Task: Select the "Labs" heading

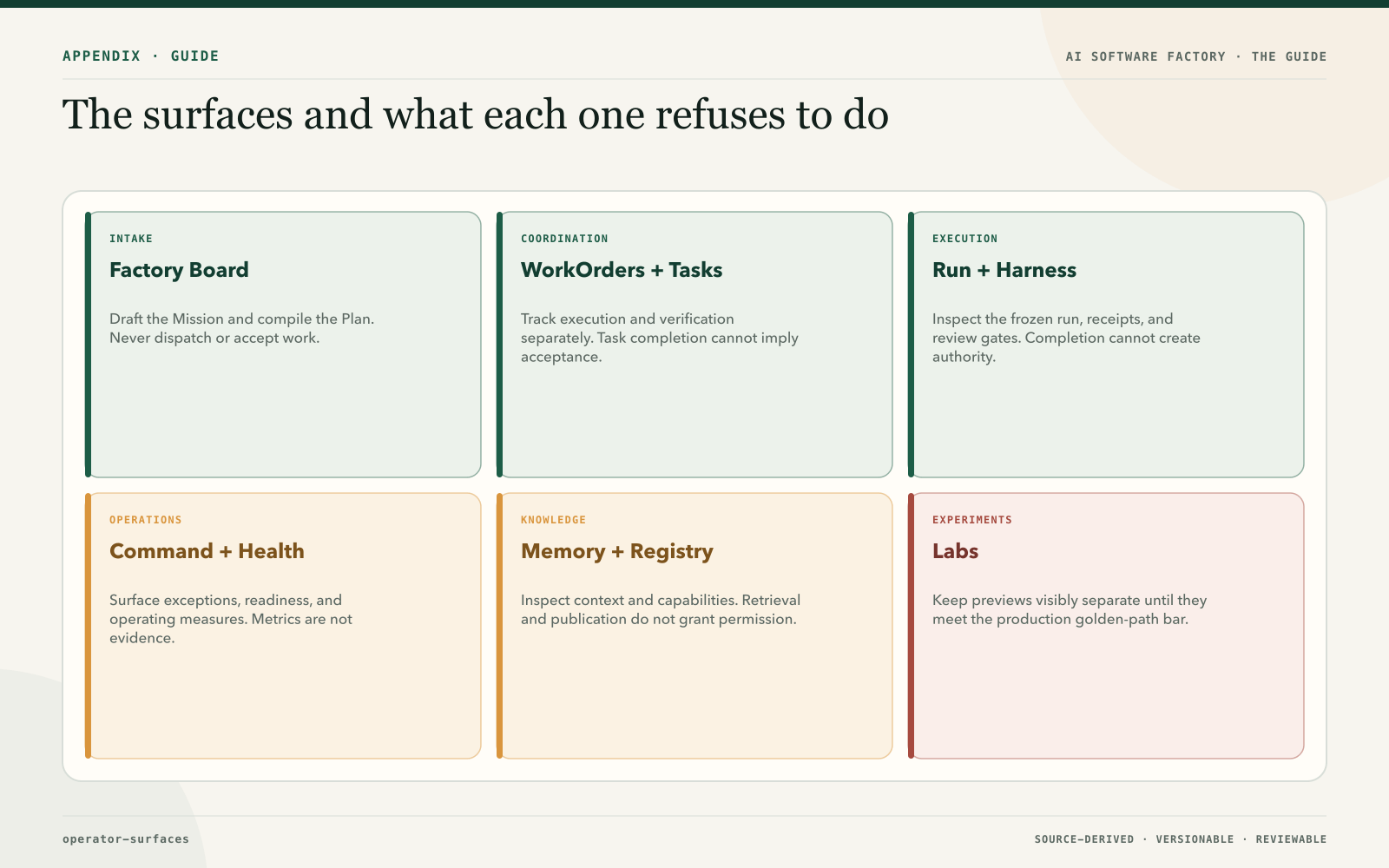Action: [x=955, y=551]
